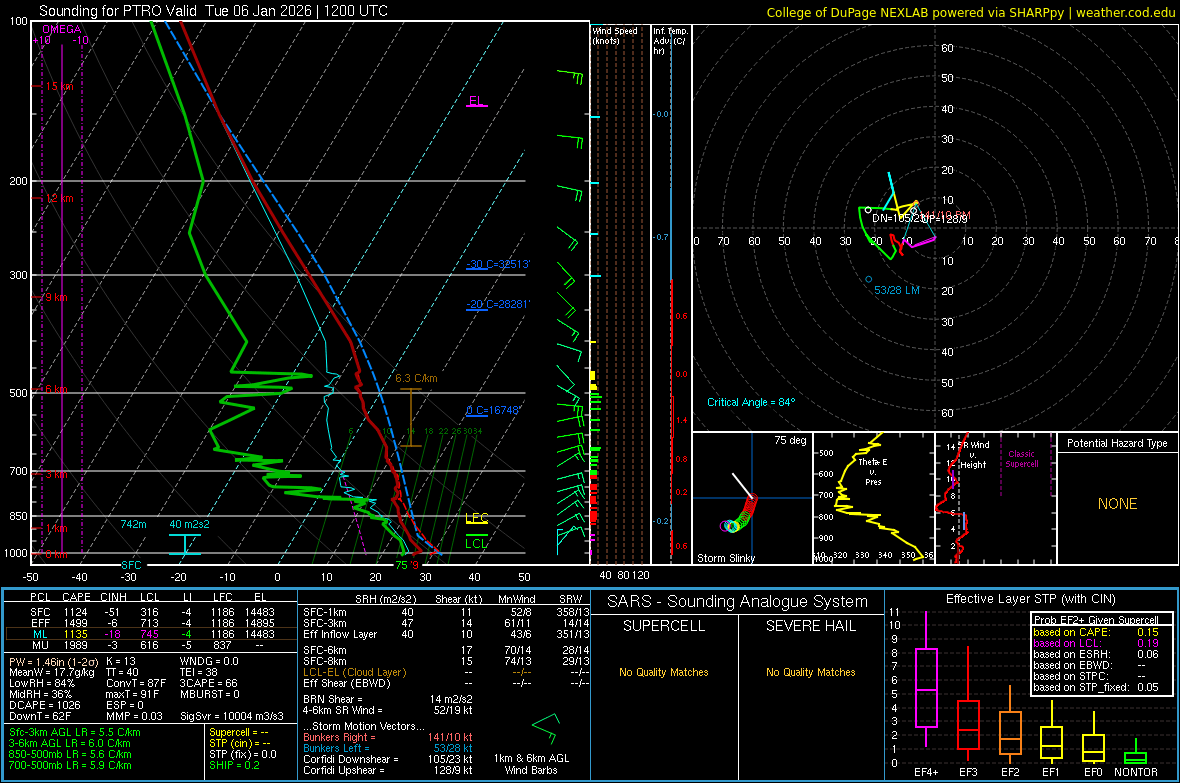Select the SEVERE HAIL column header
The image size is (1180, 783).
pos(810,626)
